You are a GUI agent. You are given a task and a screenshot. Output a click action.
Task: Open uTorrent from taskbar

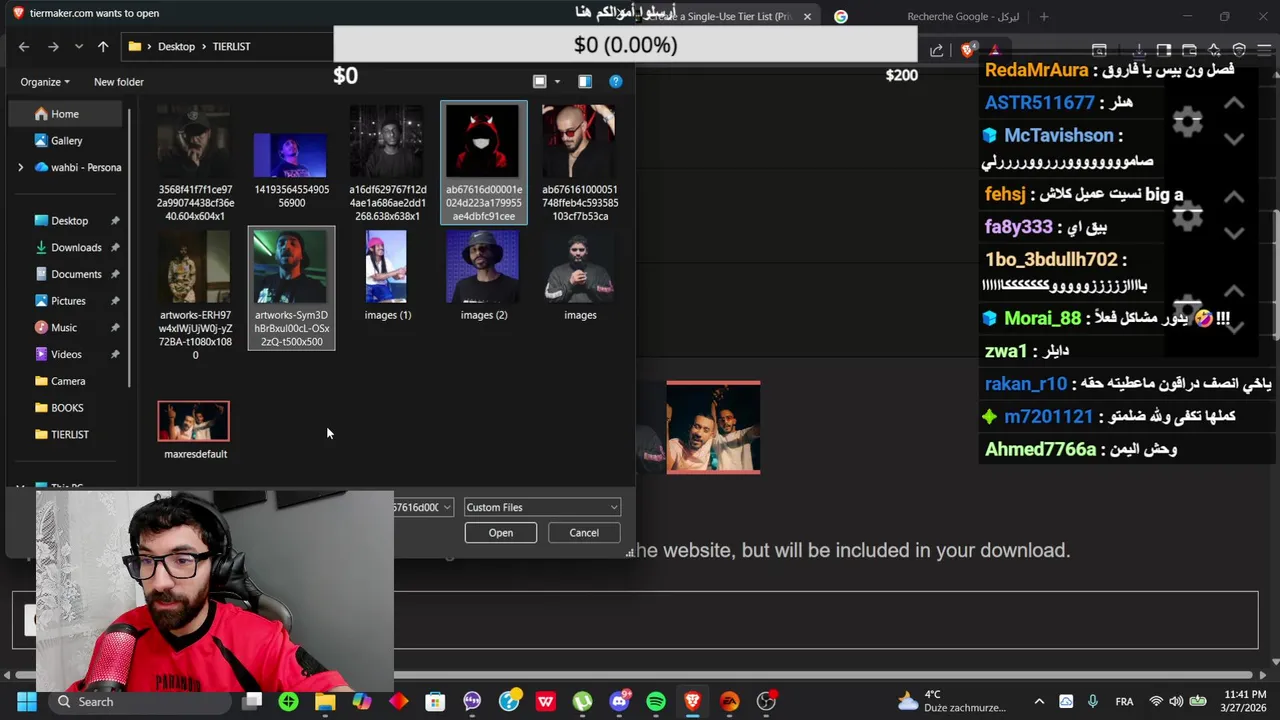582,702
